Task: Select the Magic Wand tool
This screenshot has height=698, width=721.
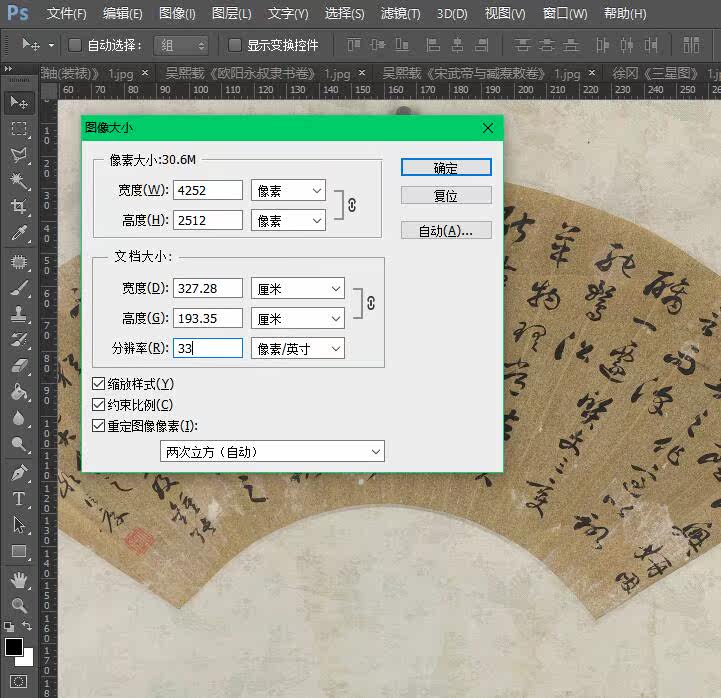Action: pos(18,181)
